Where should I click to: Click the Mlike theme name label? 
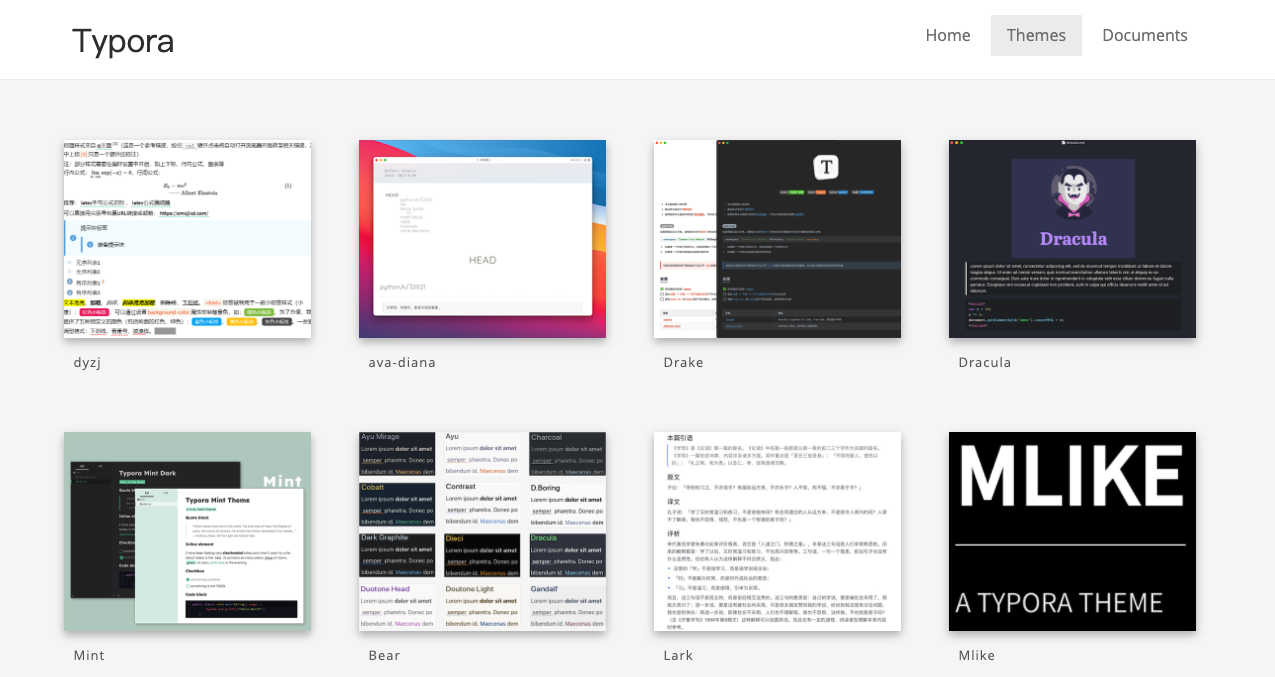pos(976,655)
